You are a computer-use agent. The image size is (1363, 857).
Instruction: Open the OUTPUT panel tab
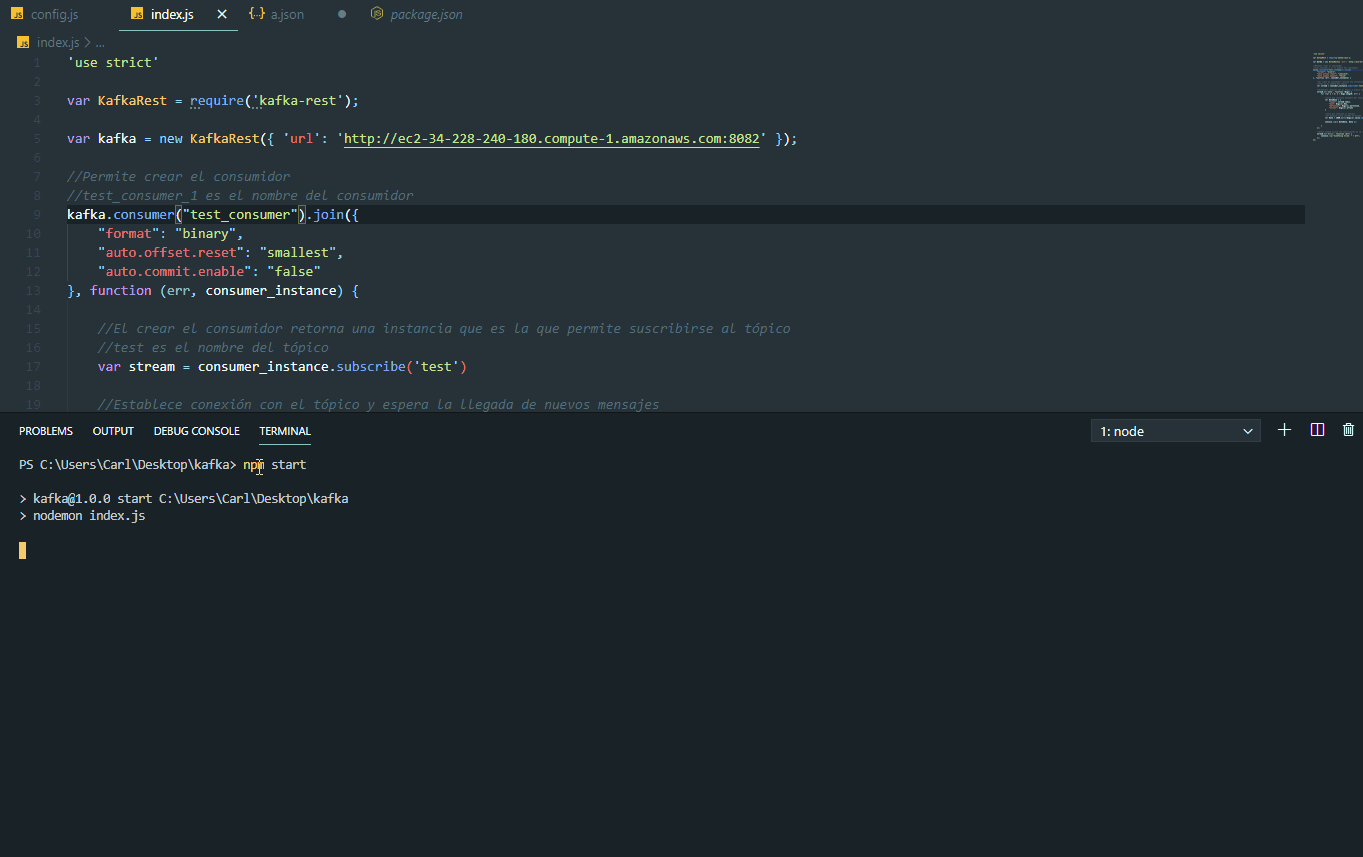point(113,431)
